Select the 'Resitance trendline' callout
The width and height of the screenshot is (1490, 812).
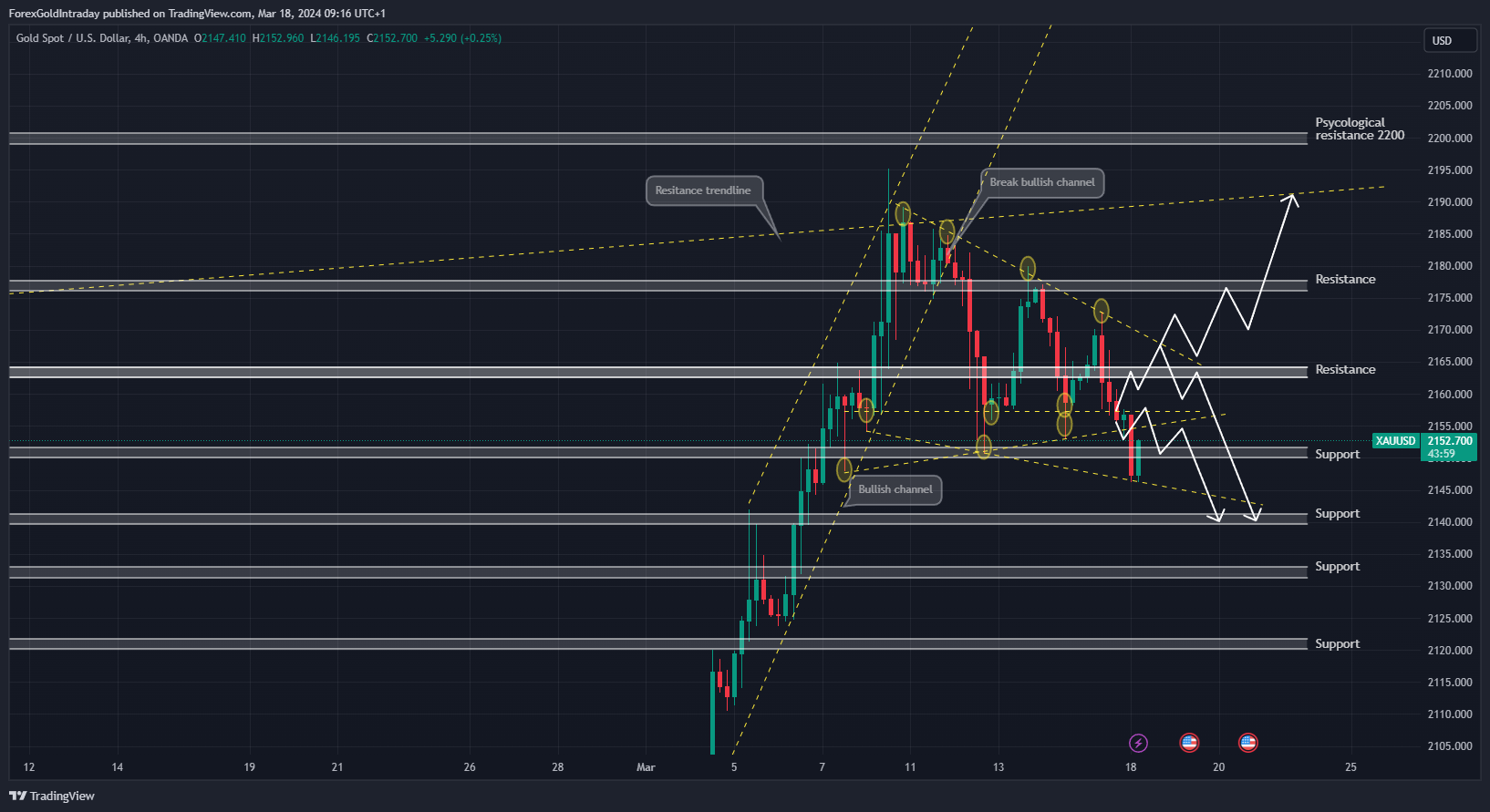click(703, 190)
